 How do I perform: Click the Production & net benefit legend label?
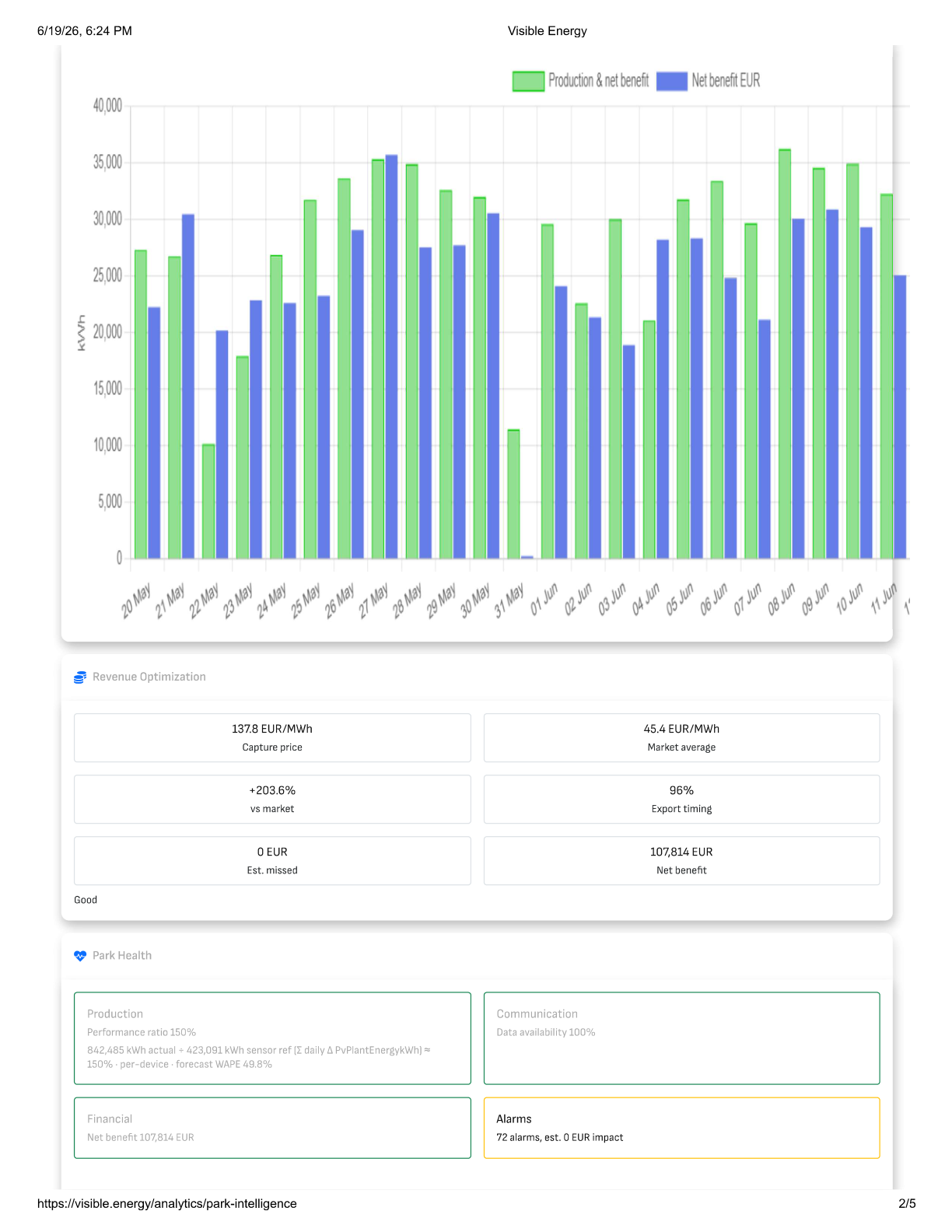click(598, 81)
